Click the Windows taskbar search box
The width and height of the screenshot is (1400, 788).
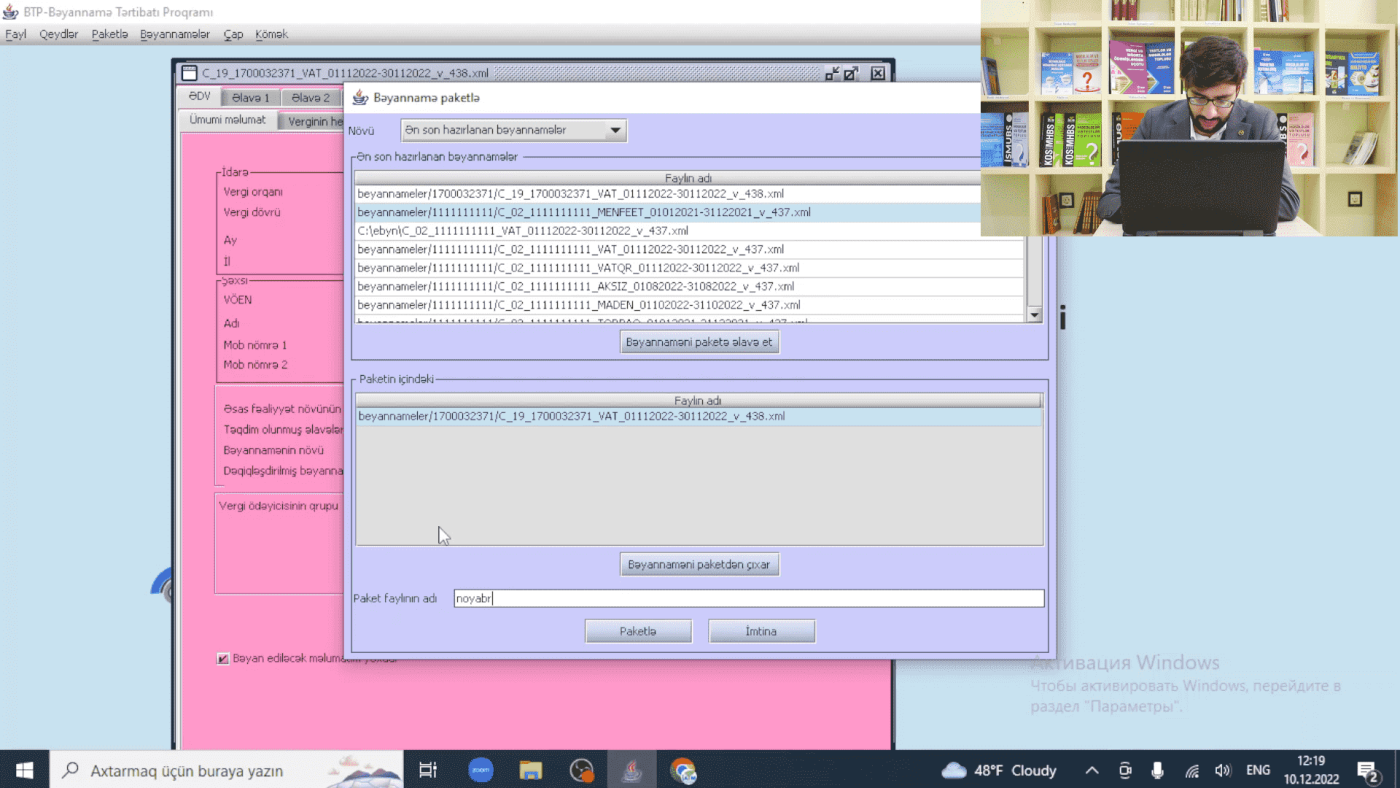click(226, 770)
